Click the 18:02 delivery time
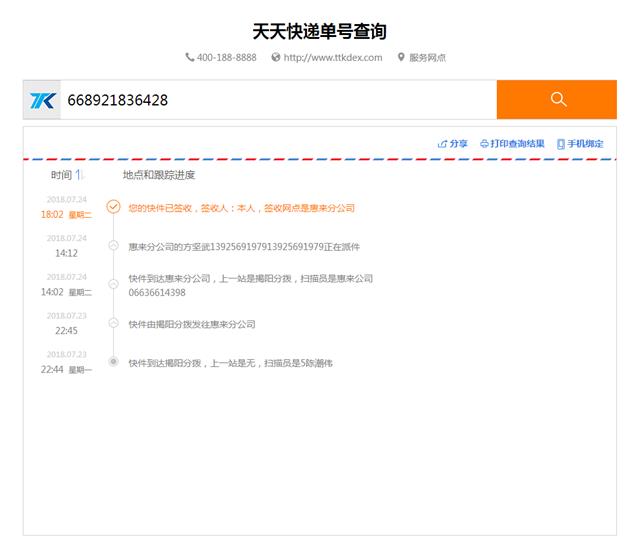 click(52, 214)
